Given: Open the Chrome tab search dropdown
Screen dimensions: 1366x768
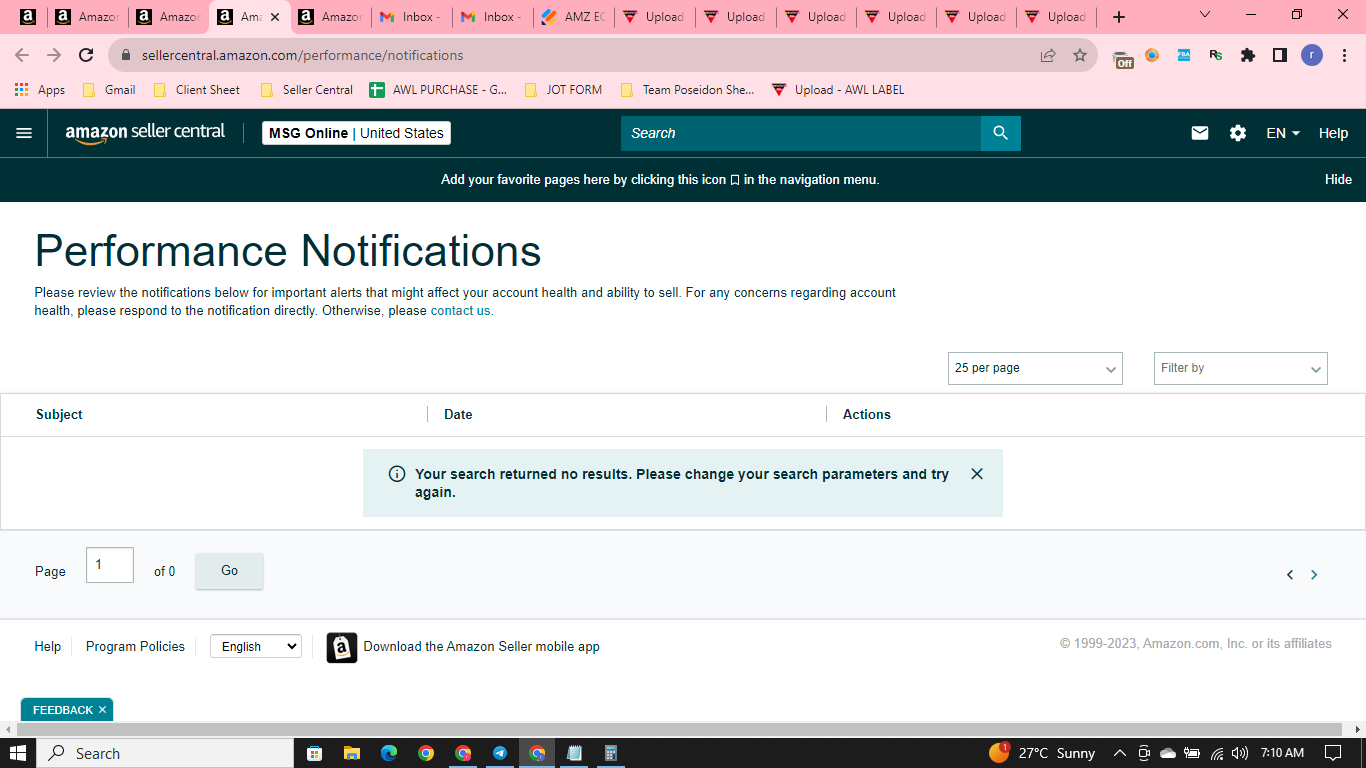Looking at the screenshot, I should coord(1205,15).
